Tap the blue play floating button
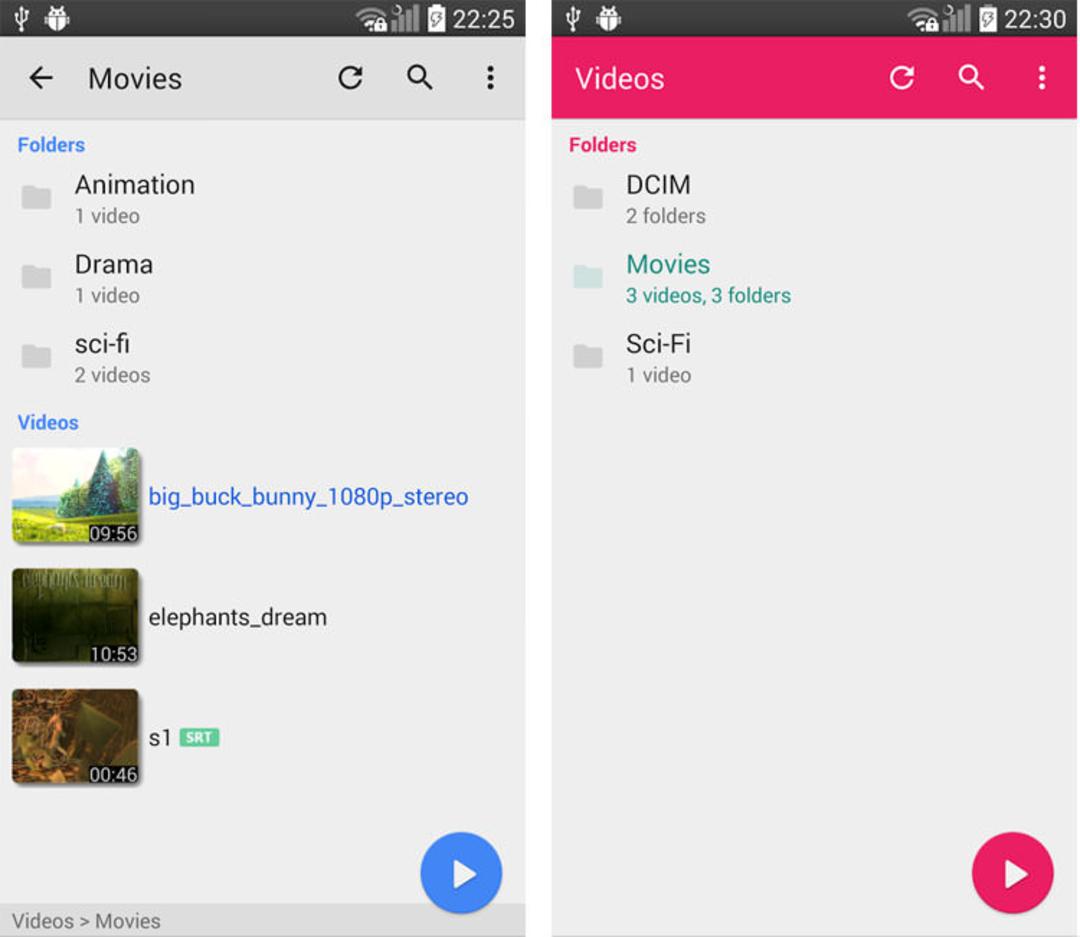 point(461,873)
